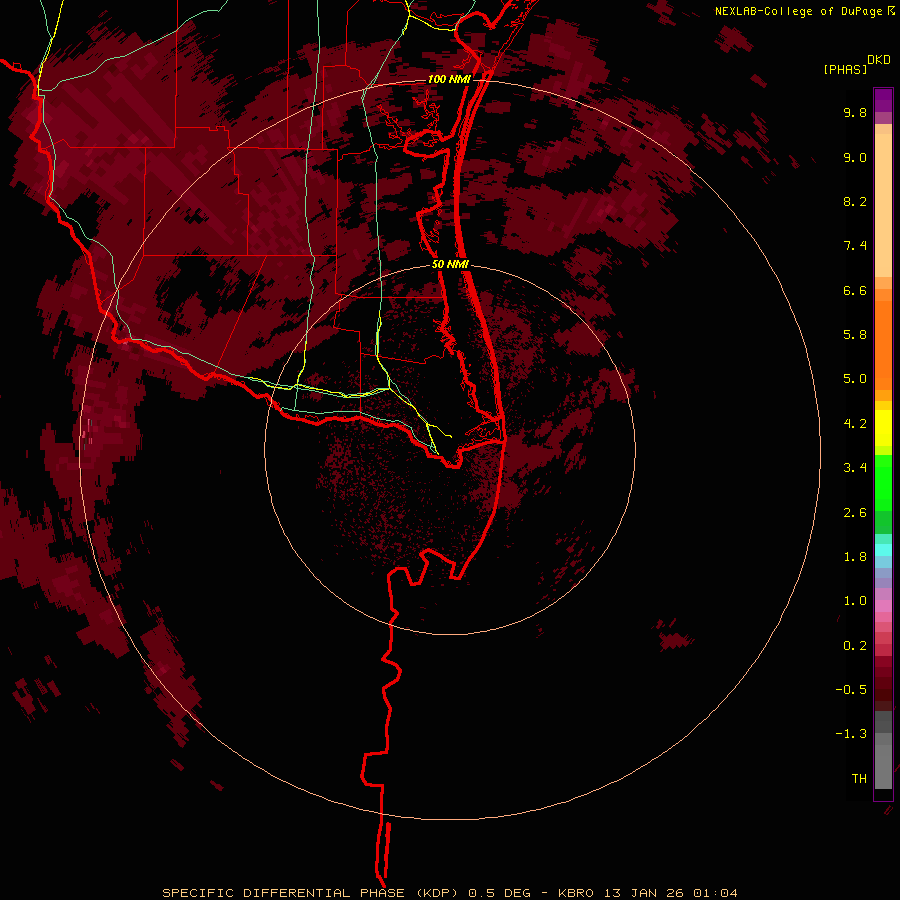Click the -1.3 value on the color scale
This screenshot has height=900, width=900.
[851, 734]
